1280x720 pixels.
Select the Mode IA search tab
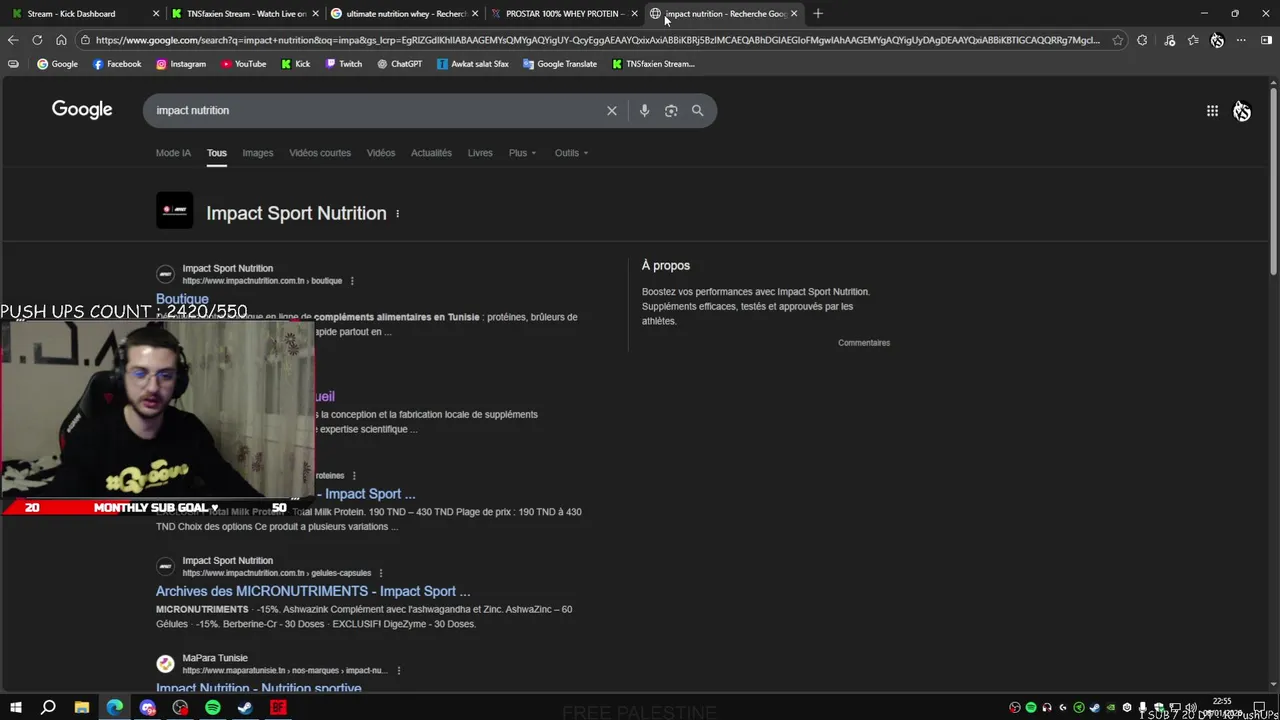173,153
